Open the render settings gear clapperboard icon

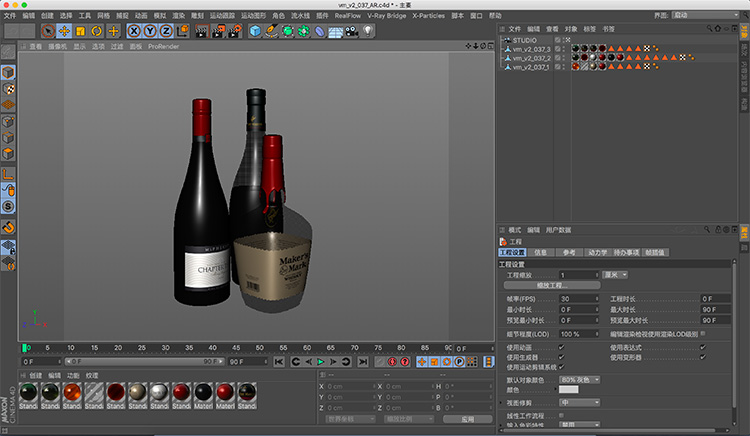click(x=234, y=31)
